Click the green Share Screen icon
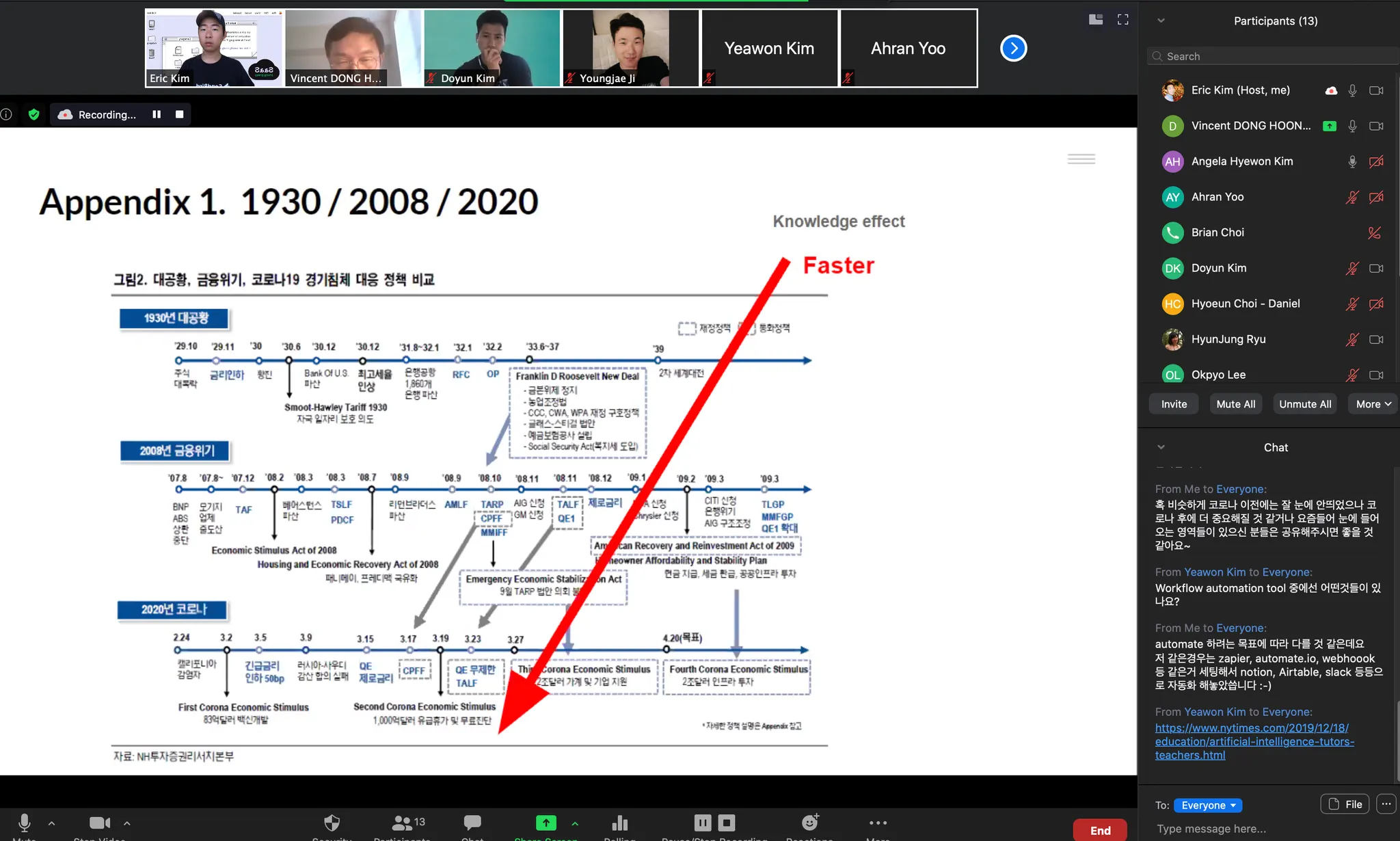This screenshot has height=841, width=1400. [546, 823]
